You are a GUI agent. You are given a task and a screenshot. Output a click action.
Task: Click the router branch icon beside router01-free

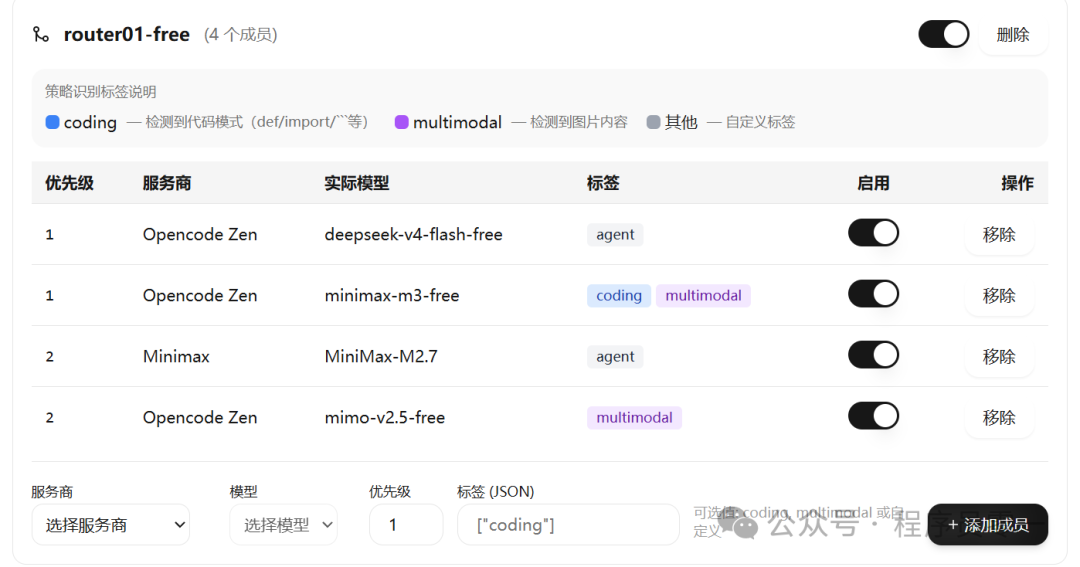coord(41,34)
